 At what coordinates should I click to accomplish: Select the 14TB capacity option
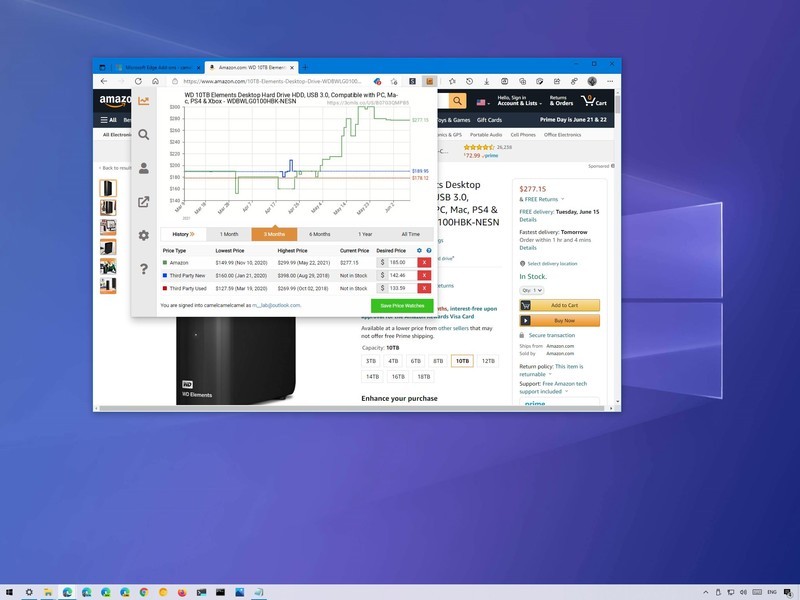tap(372, 377)
